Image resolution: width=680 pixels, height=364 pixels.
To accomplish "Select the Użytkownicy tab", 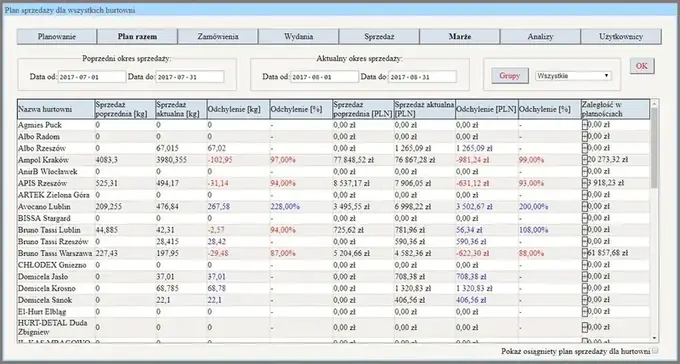I will pyautogui.click(x=621, y=37).
